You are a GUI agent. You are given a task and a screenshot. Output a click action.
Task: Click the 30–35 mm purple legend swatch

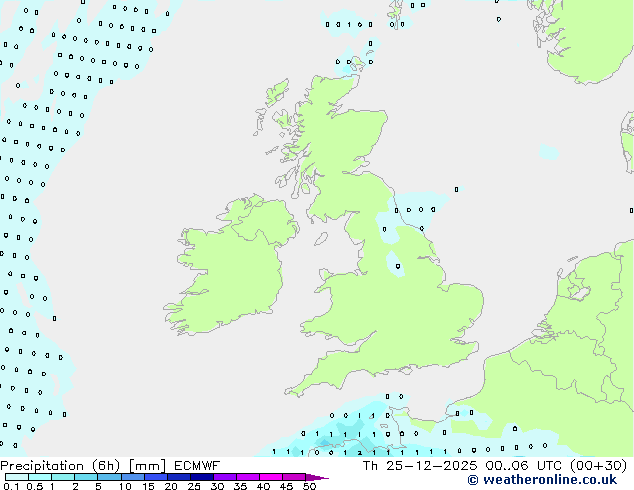[x=224, y=477]
